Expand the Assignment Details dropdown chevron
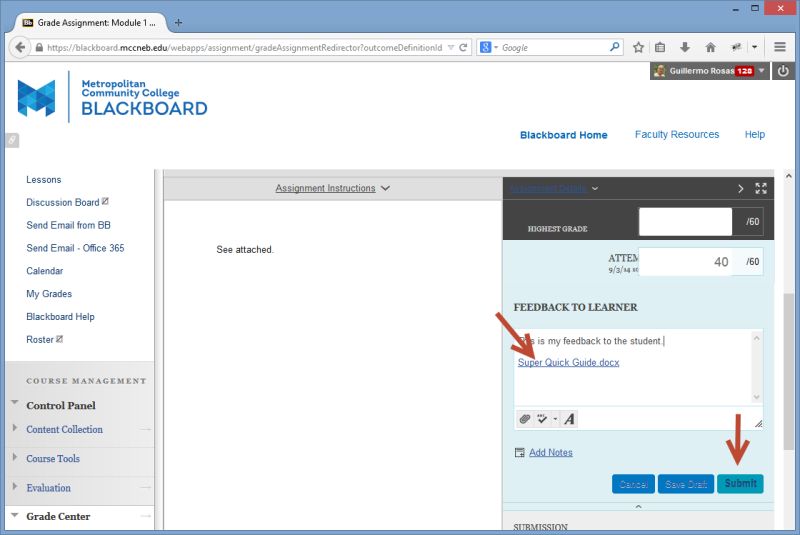The width and height of the screenshot is (800, 535). (595, 189)
